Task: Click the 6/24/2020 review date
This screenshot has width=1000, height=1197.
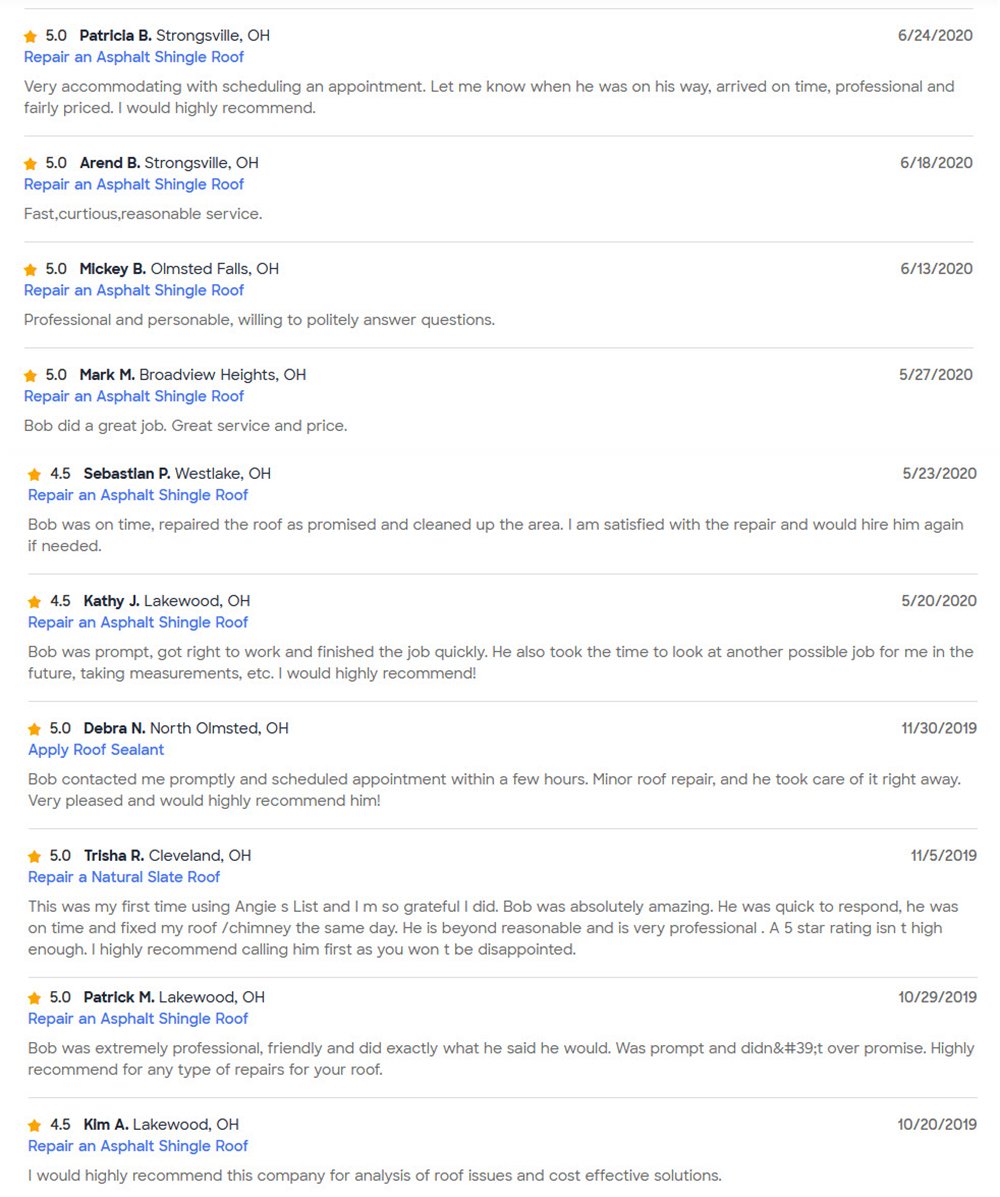Action: 935,36
